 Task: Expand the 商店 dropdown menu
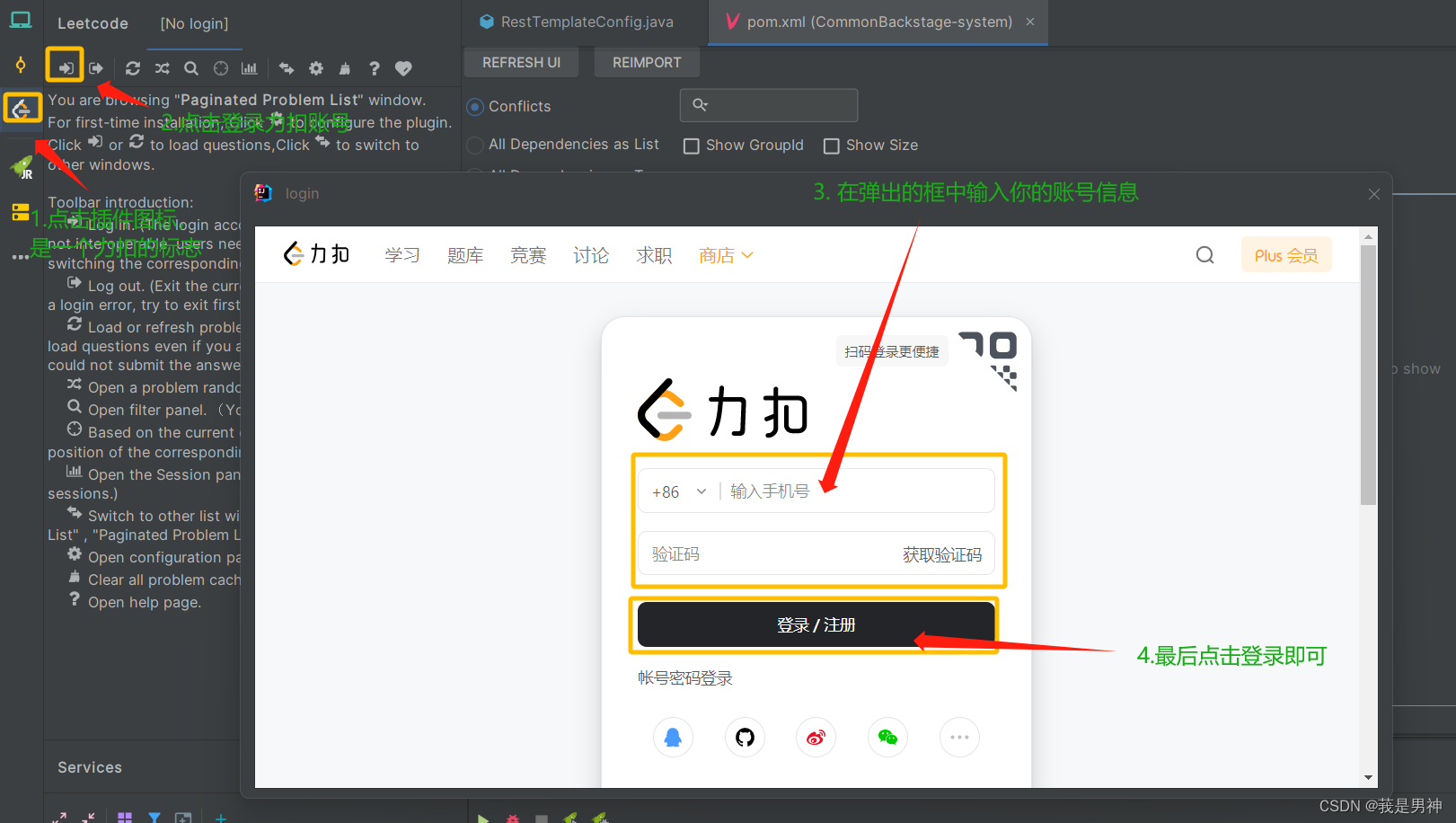[726, 256]
